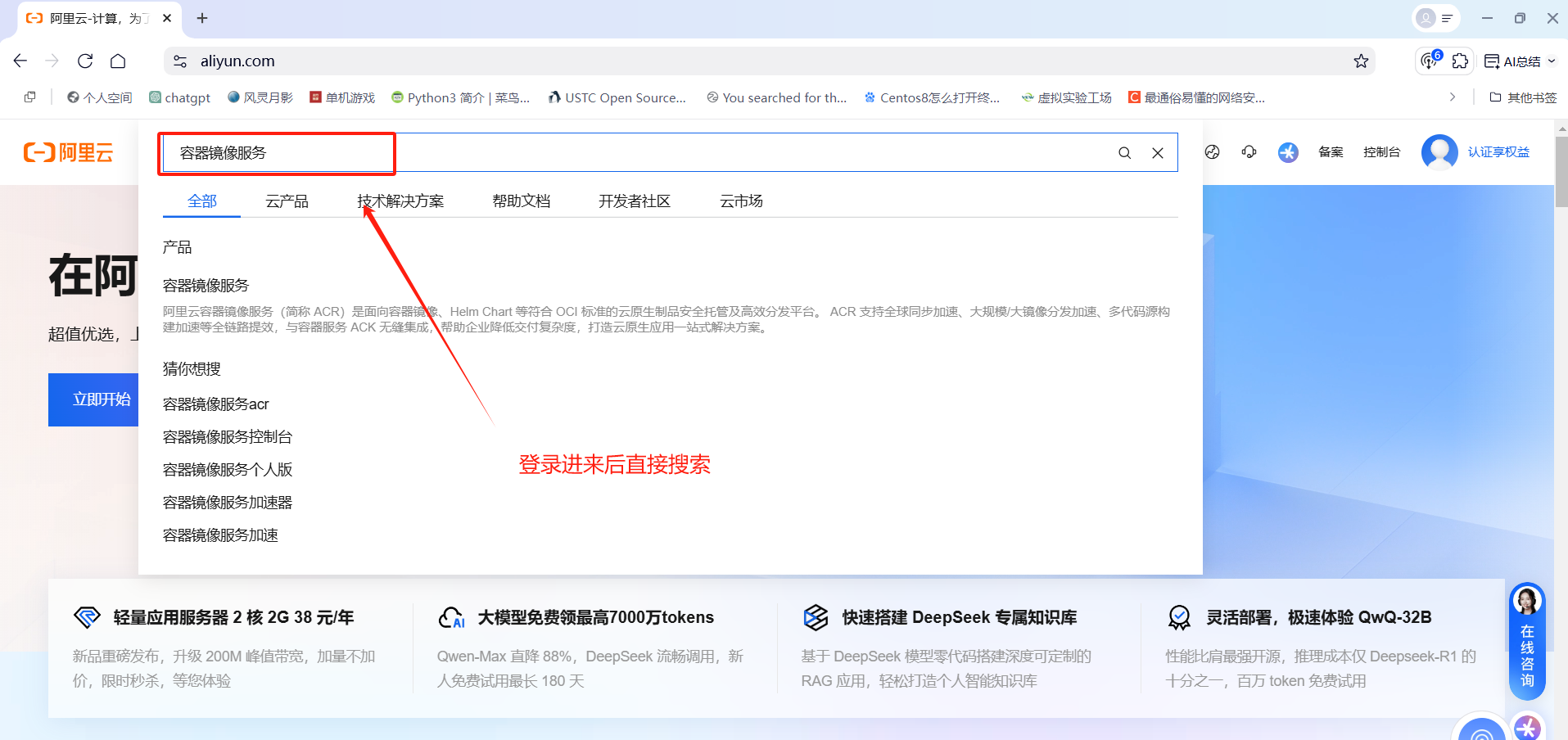Click the 在线咨询 floating button
The image size is (1568, 740).
coord(1527,641)
